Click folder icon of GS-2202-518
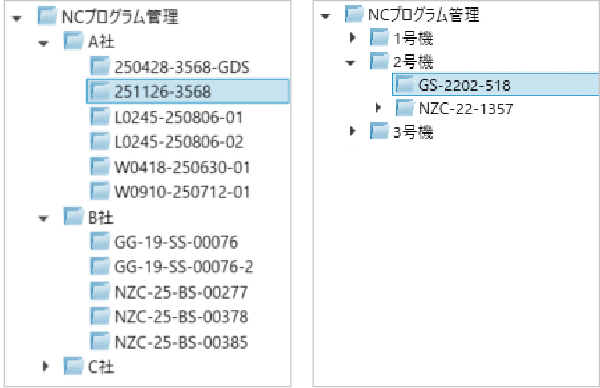600x388 pixels. coord(405,84)
